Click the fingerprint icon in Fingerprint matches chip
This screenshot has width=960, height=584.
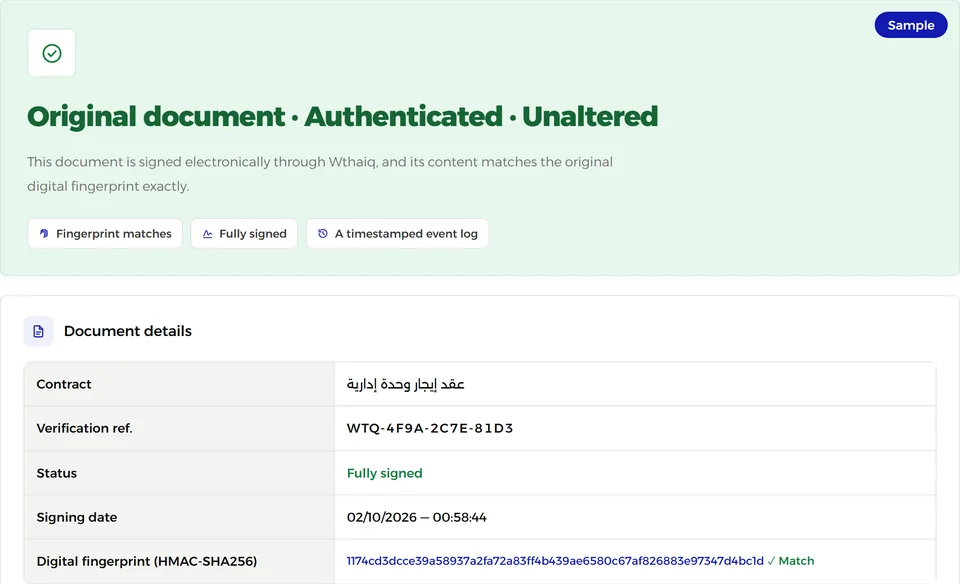pos(44,233)
